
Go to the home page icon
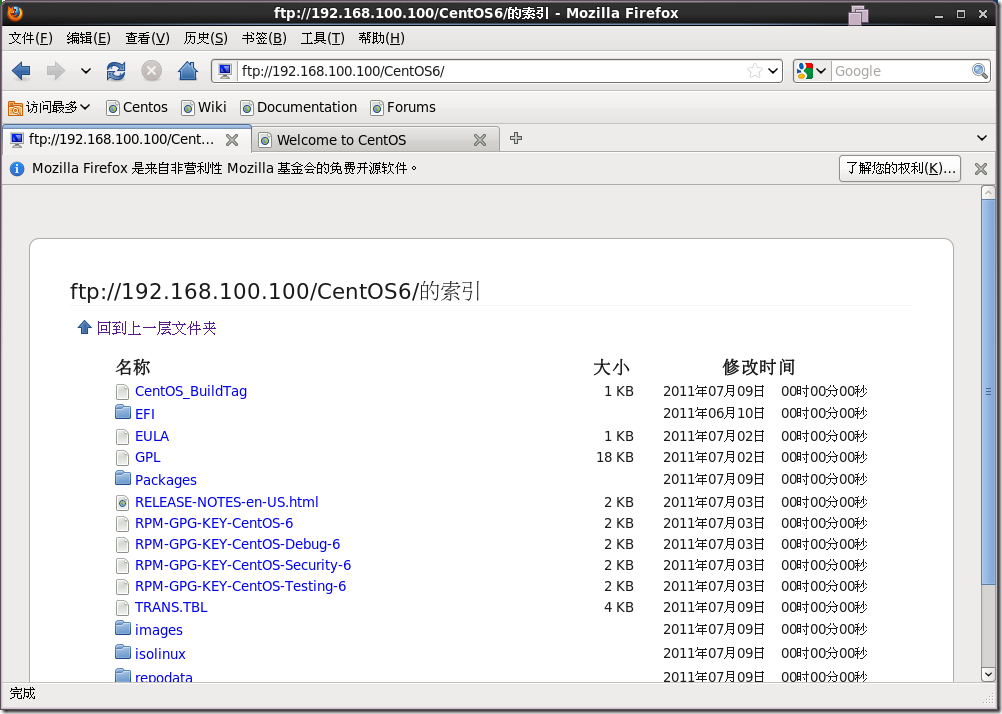click(x=187, y=70)
